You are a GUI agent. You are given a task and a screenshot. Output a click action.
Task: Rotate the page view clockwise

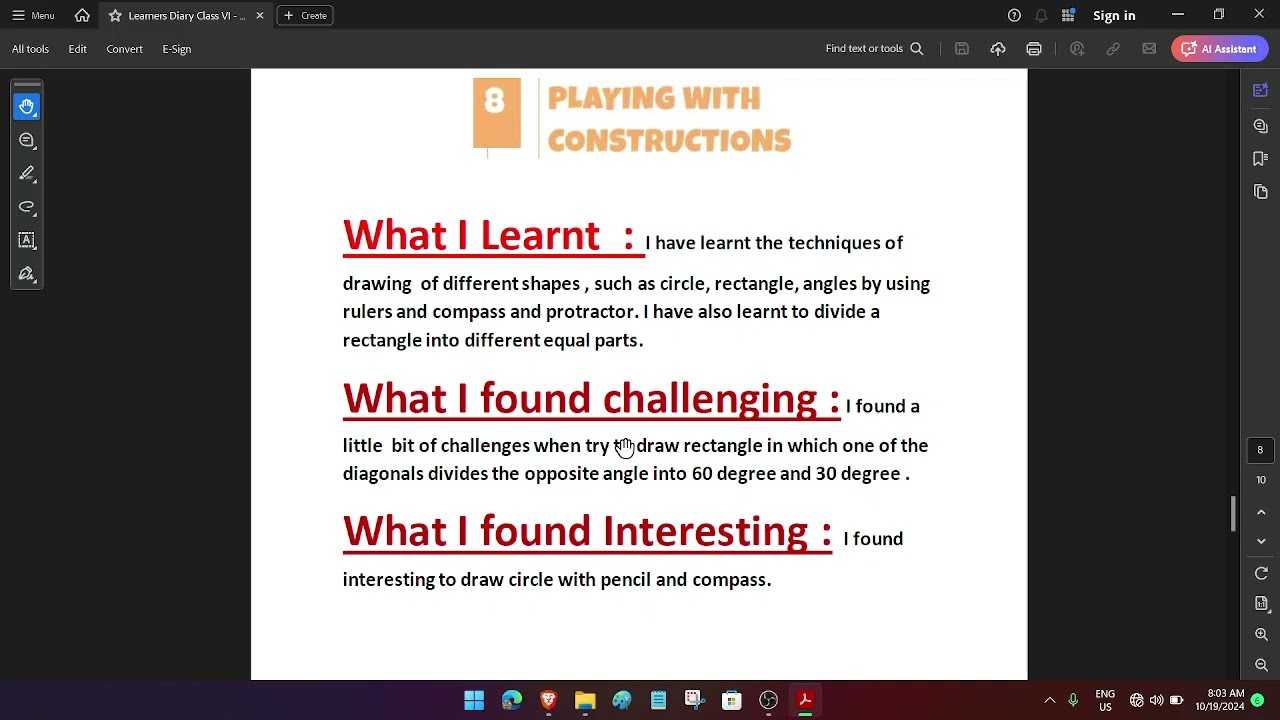(x=1261, y=573)
